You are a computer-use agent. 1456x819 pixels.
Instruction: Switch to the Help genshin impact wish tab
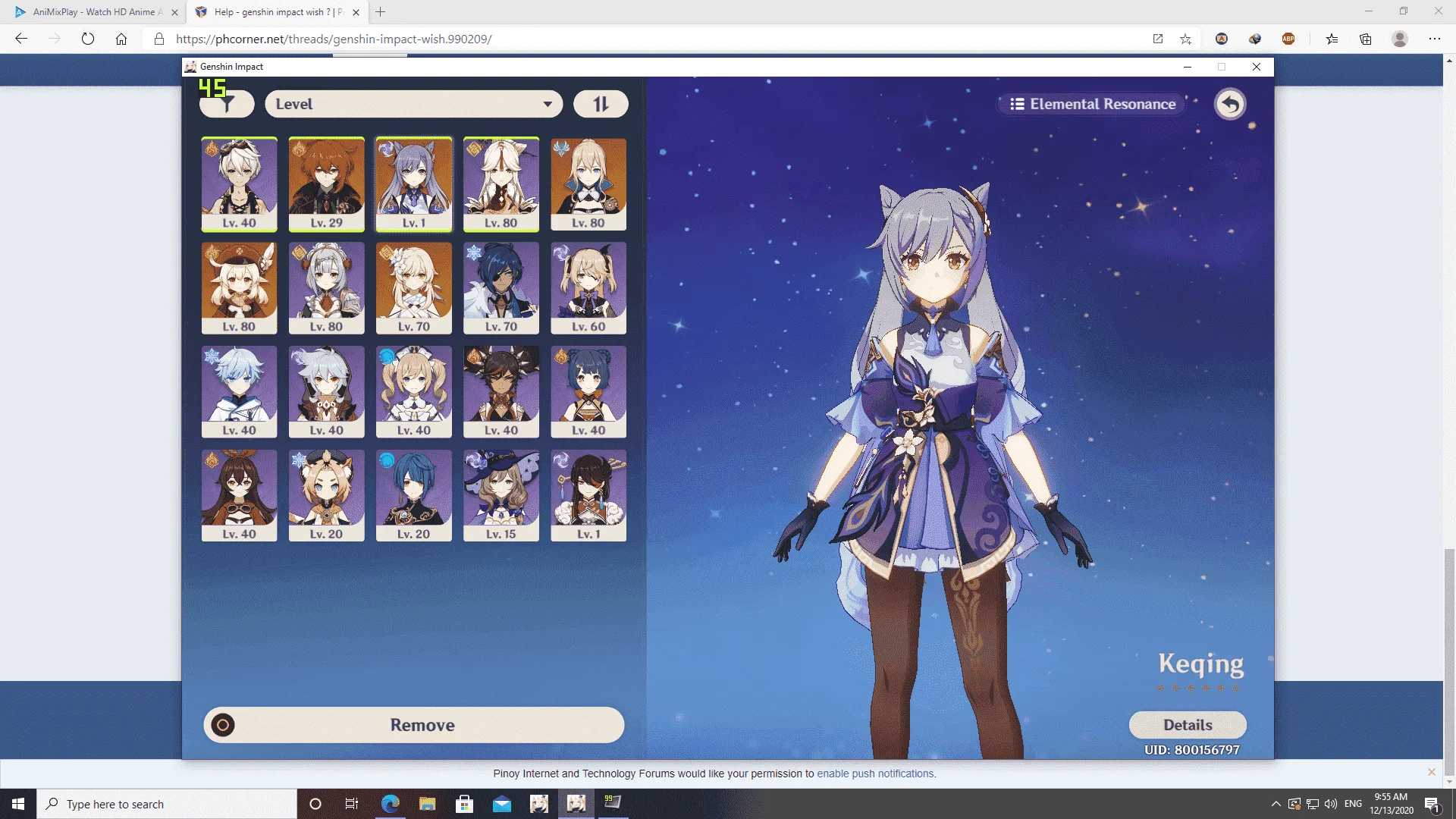(277, 12)
